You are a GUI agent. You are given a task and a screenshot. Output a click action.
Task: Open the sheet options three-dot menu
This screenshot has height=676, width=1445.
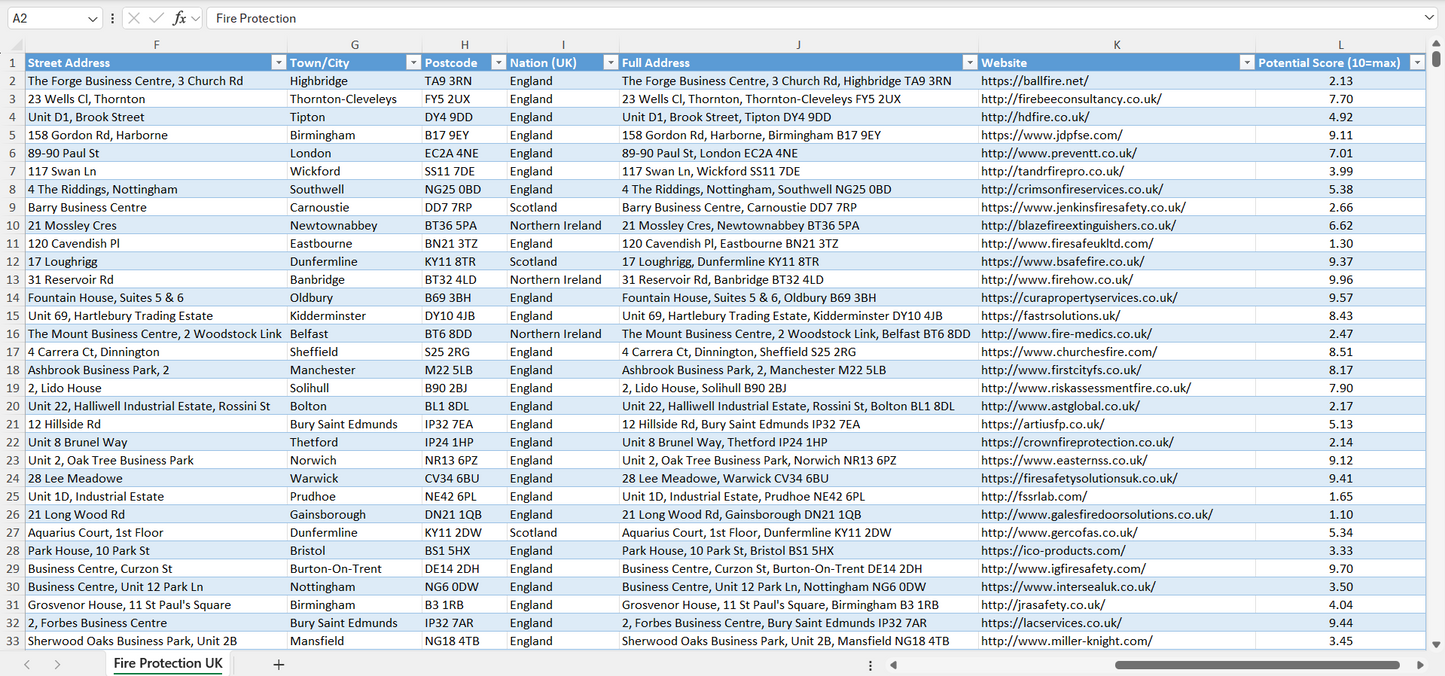(869, 664)
